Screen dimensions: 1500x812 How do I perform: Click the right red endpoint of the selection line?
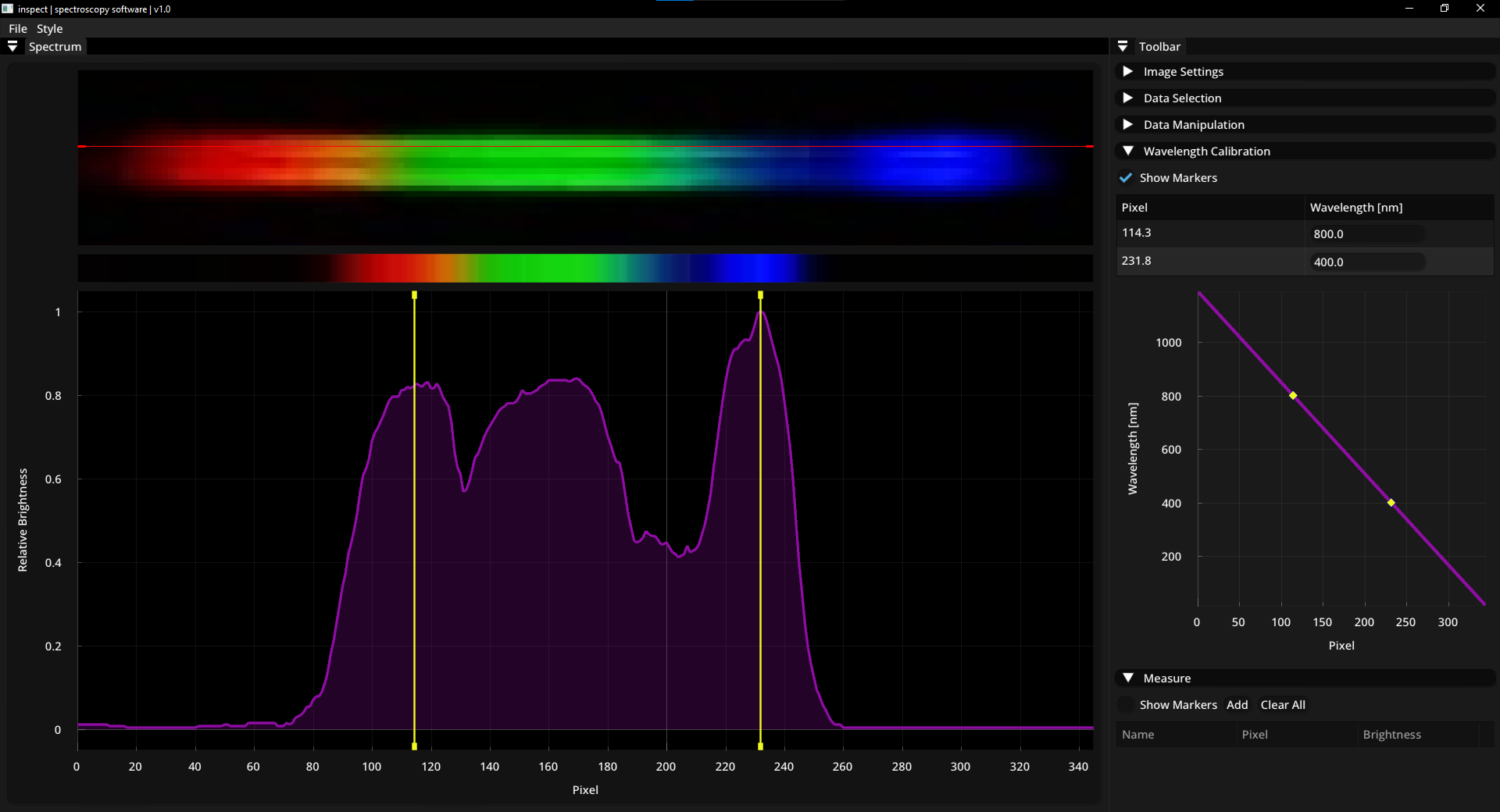[x=1089, y=146]
